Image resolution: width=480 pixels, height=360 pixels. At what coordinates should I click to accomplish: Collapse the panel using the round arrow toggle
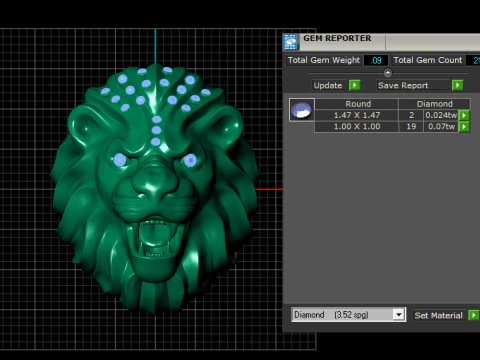click(388, 73)
